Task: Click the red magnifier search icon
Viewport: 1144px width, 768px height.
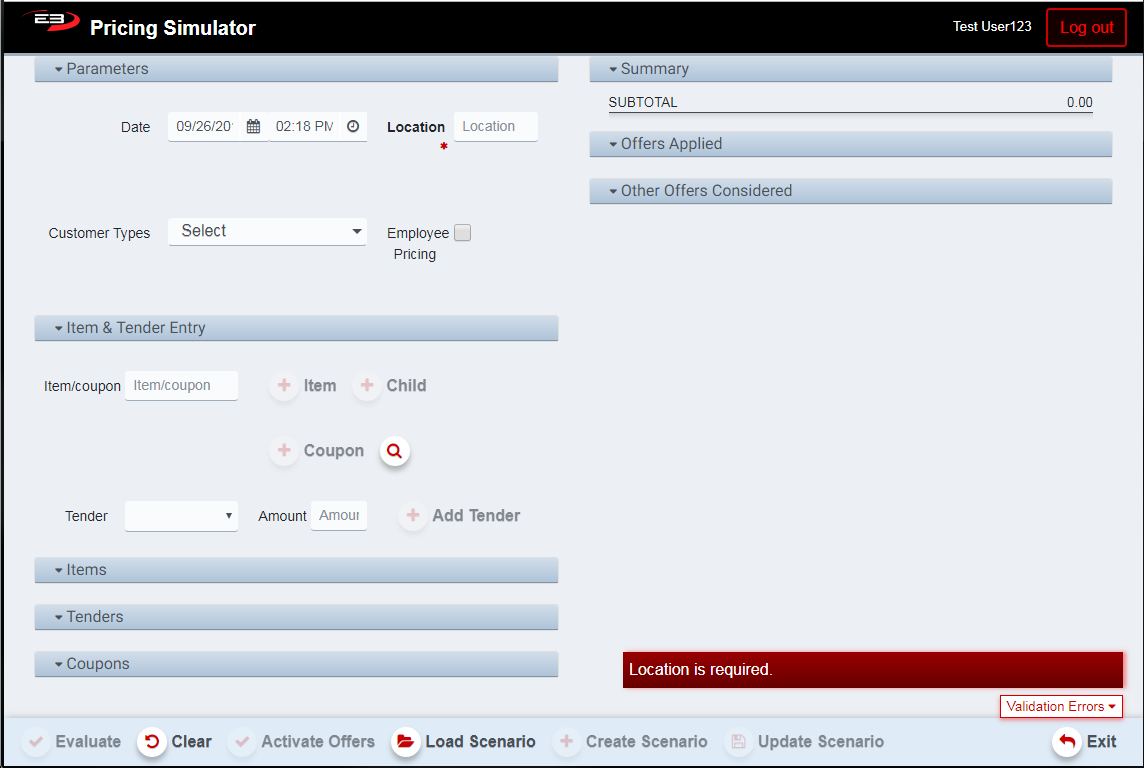Action: click(x=394, y=451)
